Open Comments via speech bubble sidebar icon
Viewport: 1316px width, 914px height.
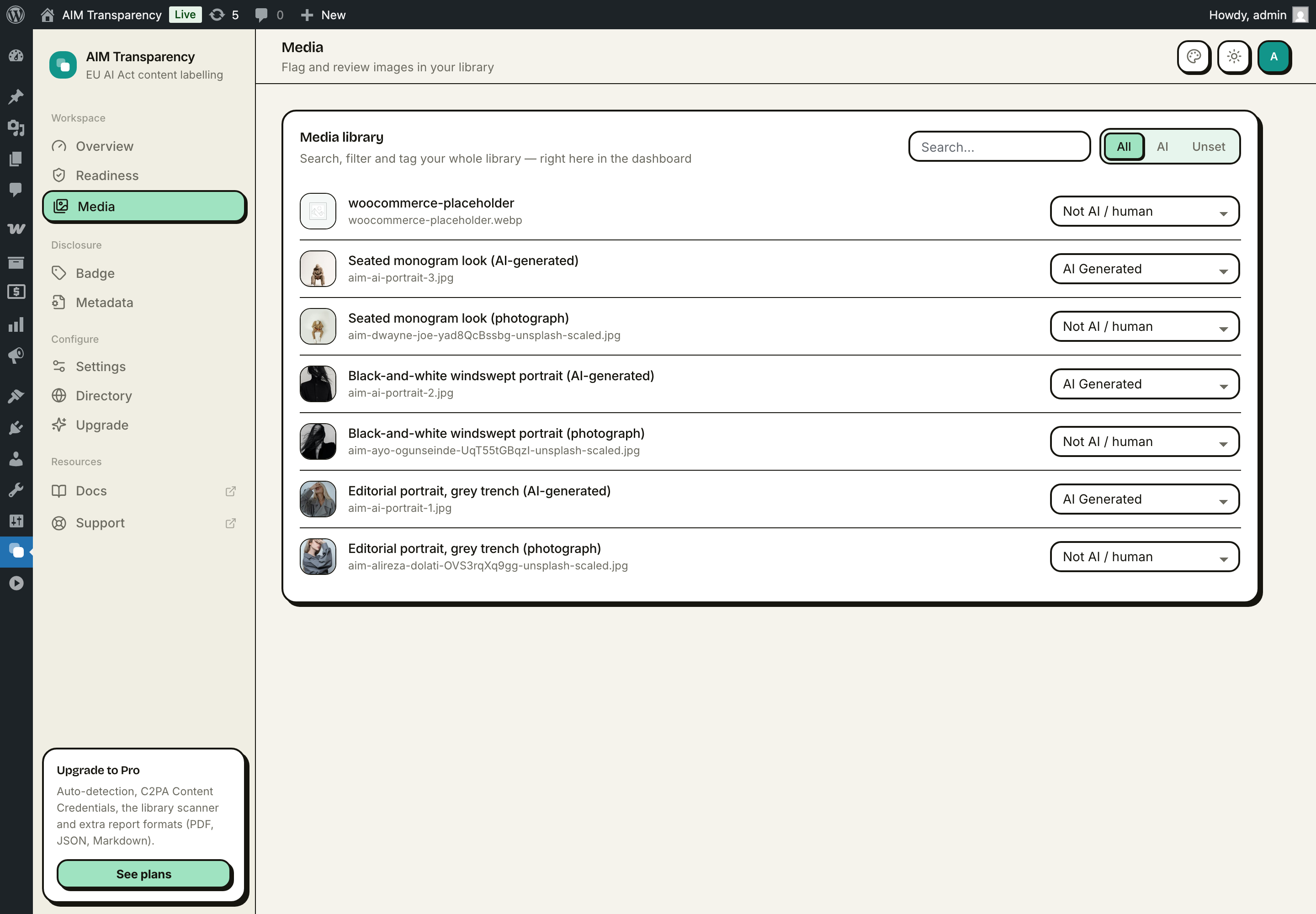pos(16,190)
